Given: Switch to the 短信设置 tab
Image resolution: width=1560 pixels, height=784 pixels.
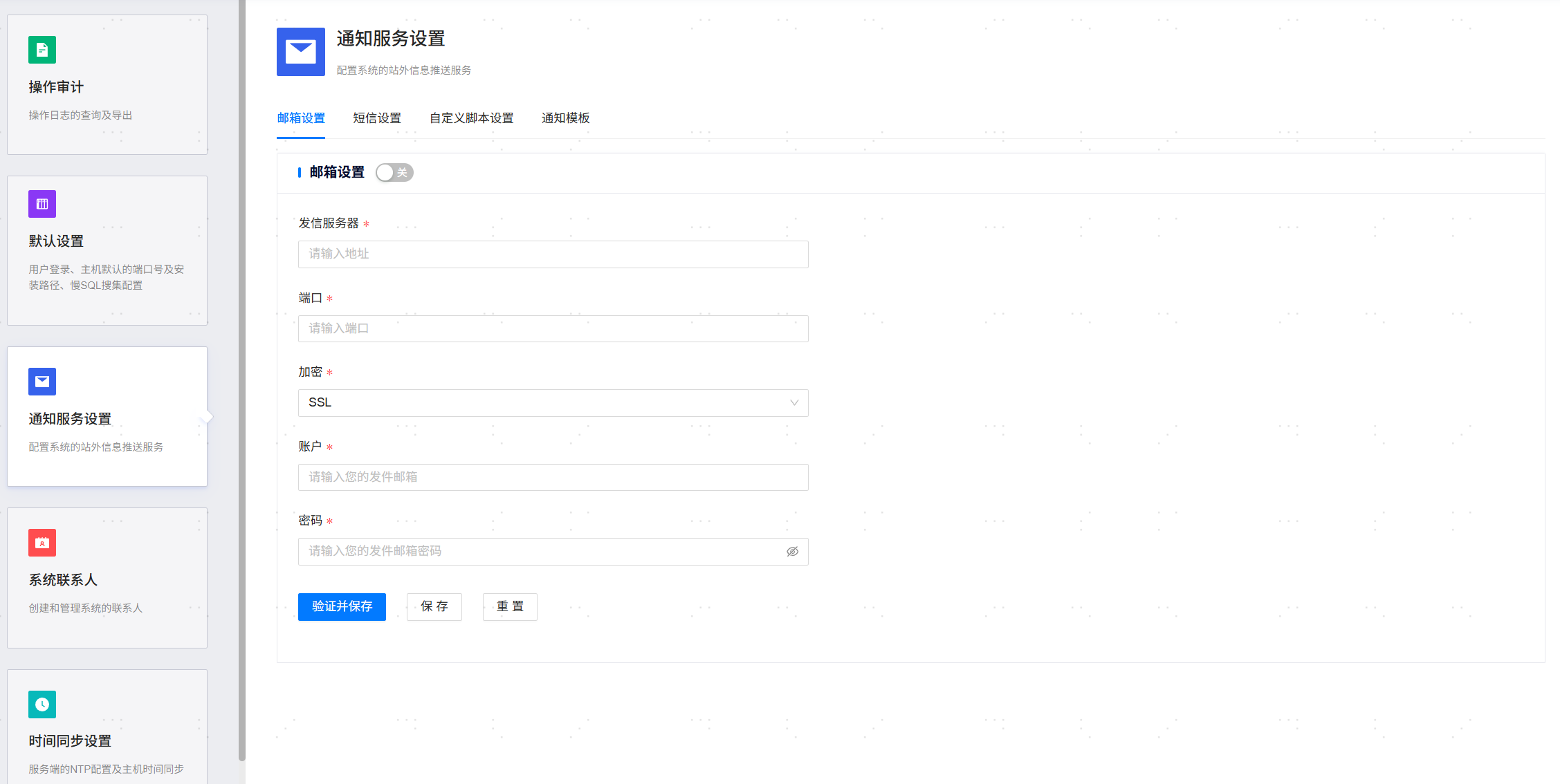Looking at the screenshot, I should click(377, 118).
